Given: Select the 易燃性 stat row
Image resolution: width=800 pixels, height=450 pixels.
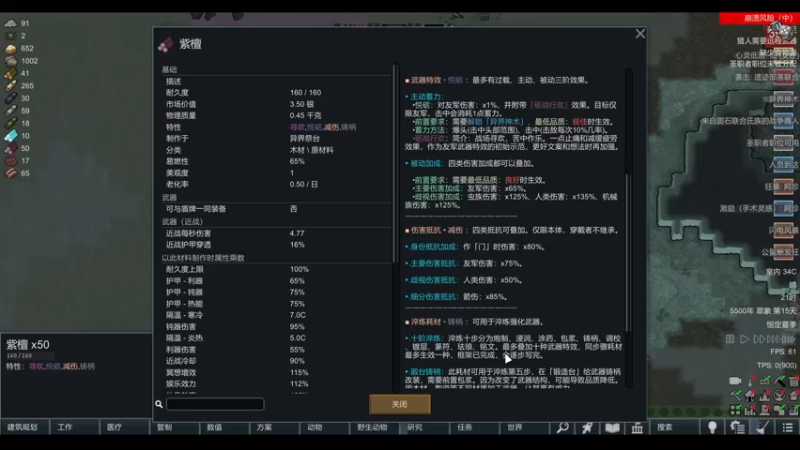Looking at the screenshot, I should point(277,161).
